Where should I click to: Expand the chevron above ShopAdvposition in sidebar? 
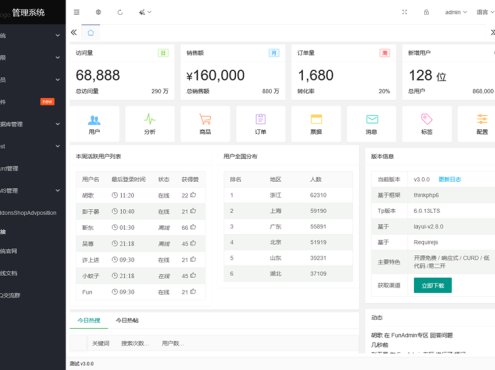[x=58, y=190]
